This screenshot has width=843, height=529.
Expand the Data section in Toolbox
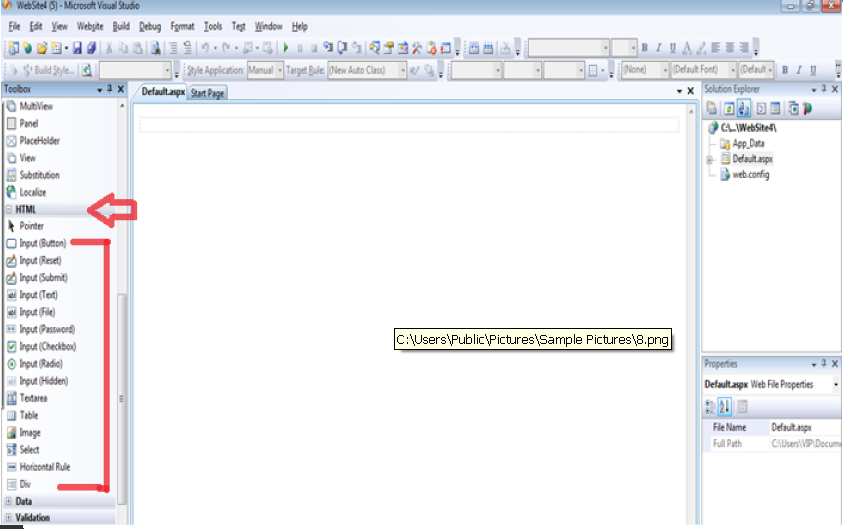click(x=9, y=501)
